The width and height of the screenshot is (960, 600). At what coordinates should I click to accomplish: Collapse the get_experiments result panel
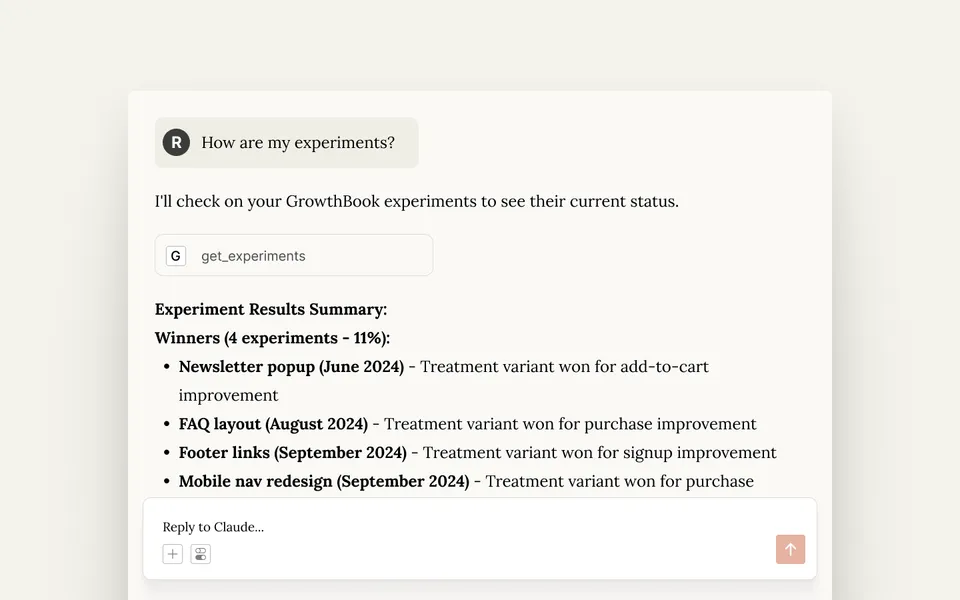293,255
